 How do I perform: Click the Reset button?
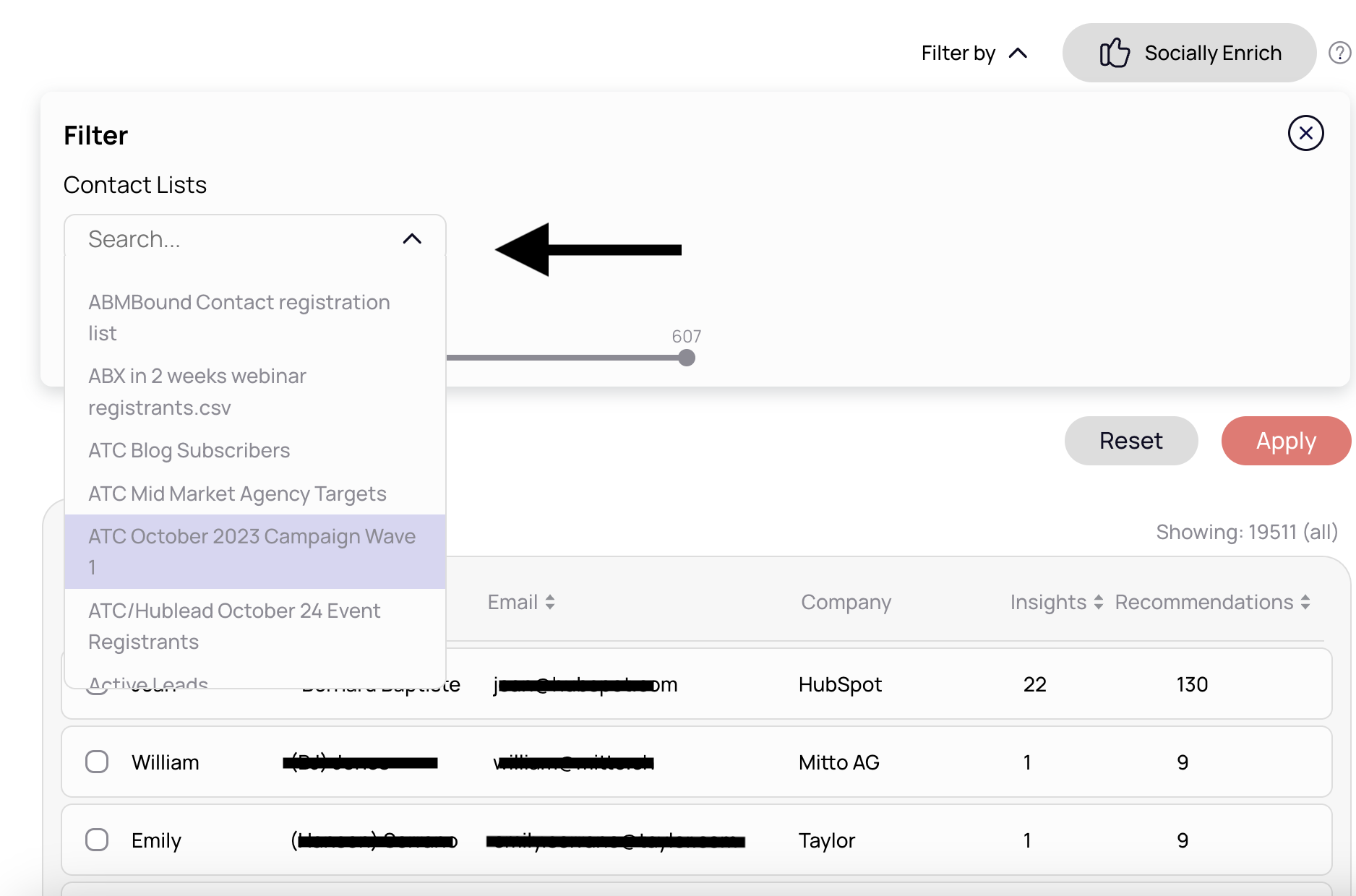click(1130, 441)
